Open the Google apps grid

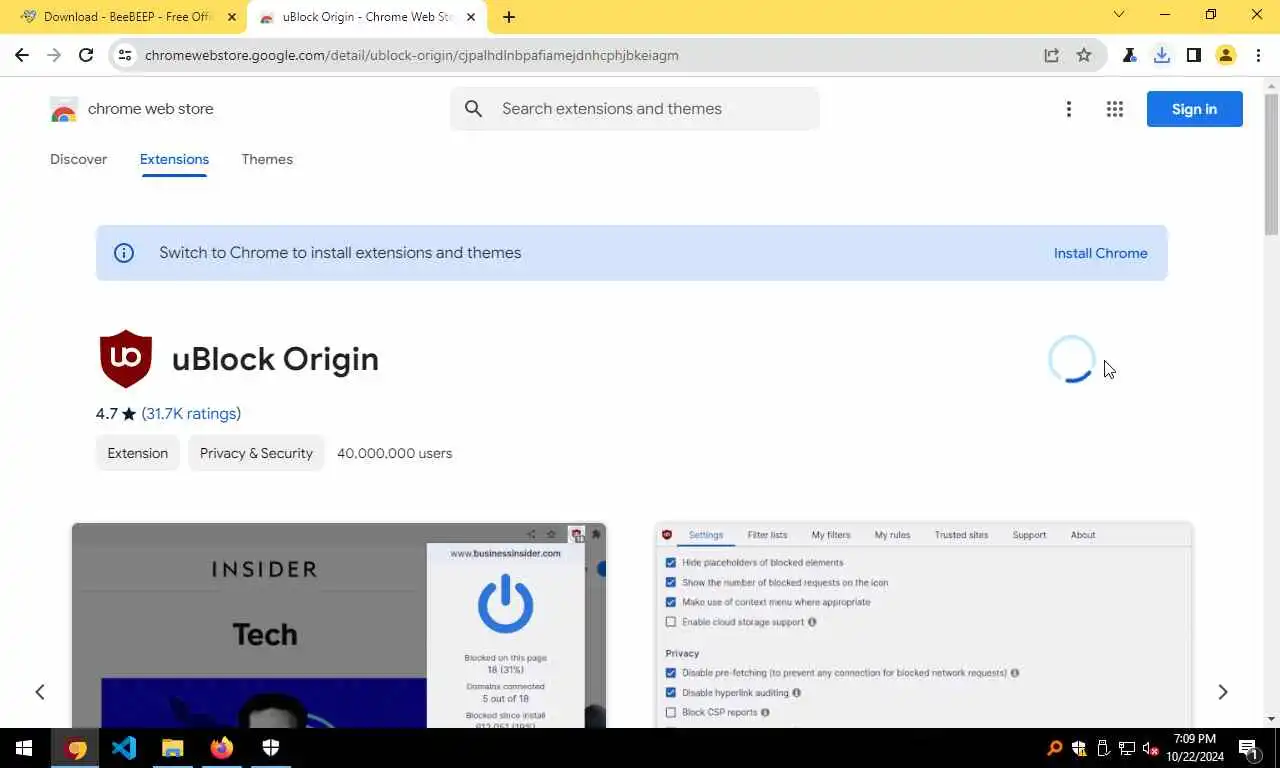pyautogui.click(x=1115, y=109)
